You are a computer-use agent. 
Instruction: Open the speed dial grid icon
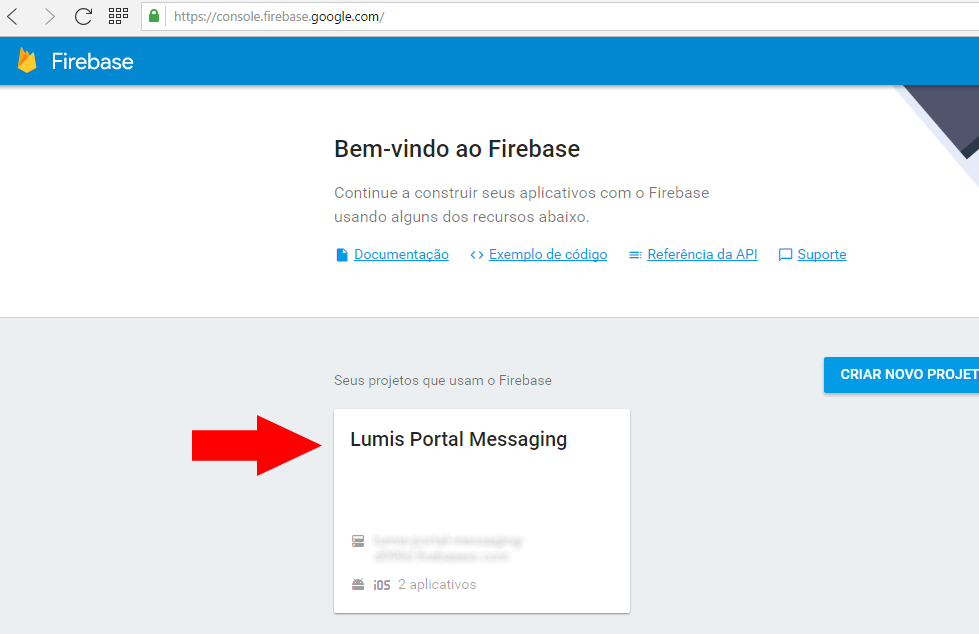click(118, 16)
